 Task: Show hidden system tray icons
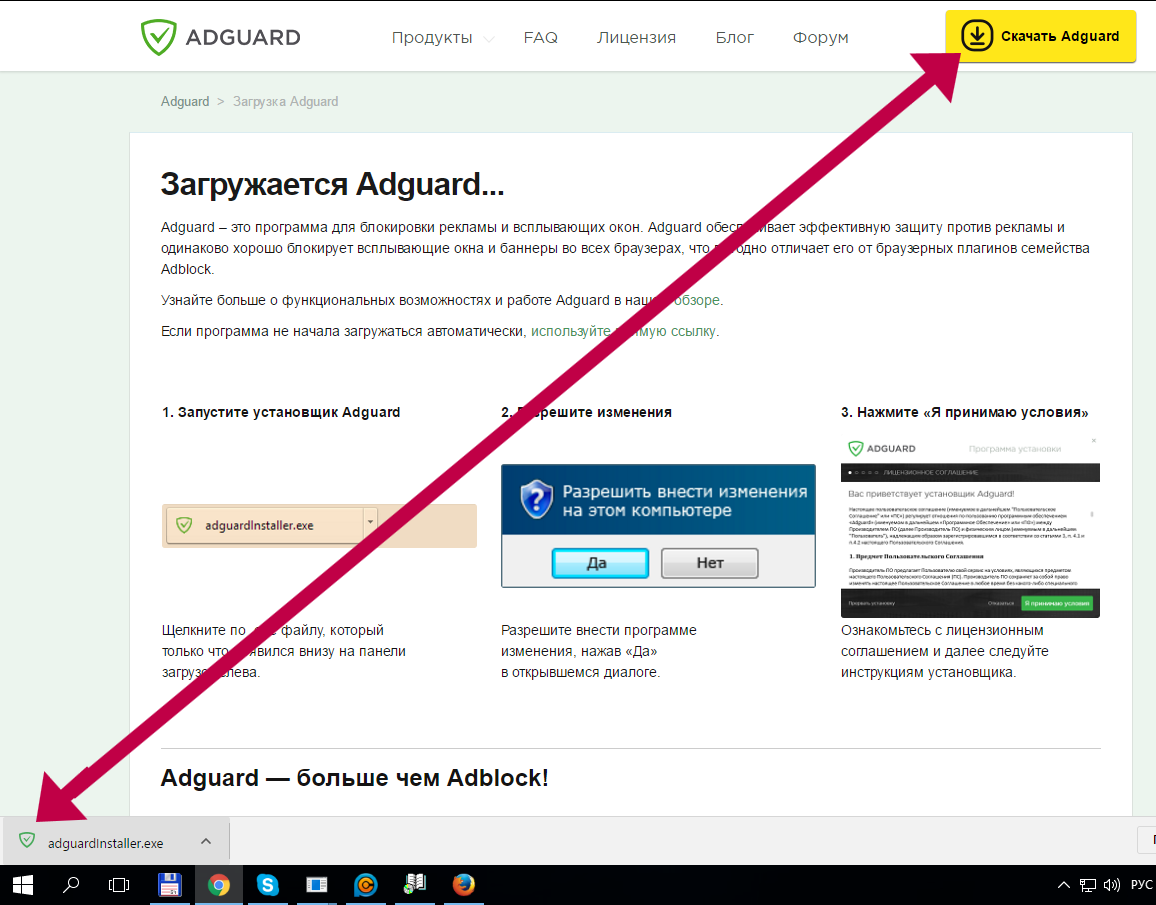tap(1063, 885)
